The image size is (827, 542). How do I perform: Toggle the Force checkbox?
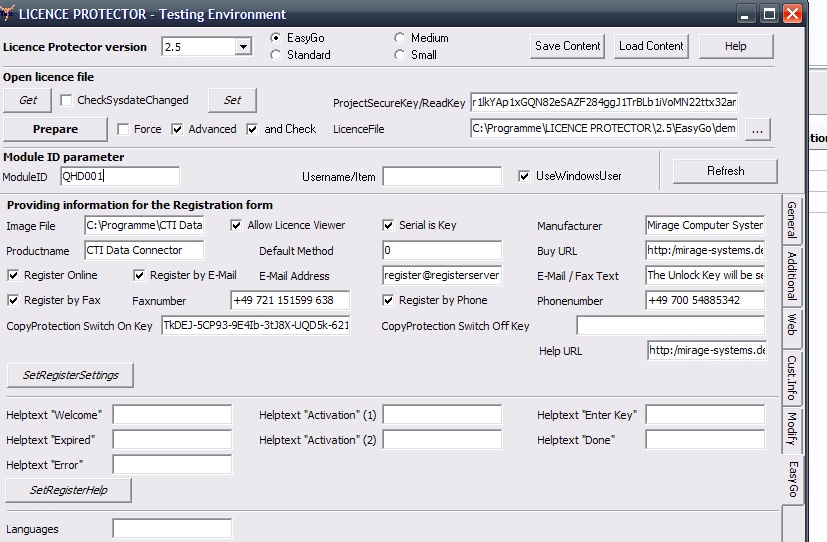point(123,129)
